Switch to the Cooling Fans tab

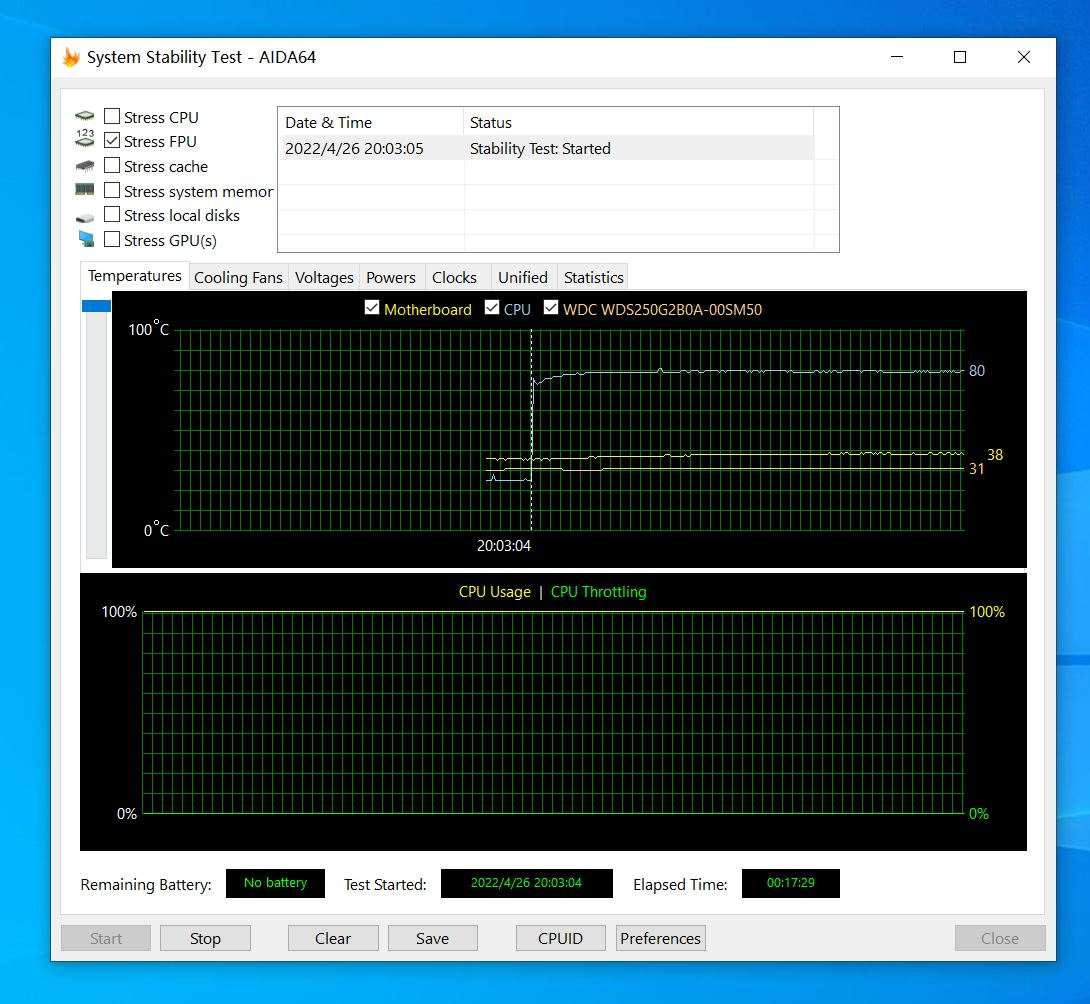click(x=238, y=278)
